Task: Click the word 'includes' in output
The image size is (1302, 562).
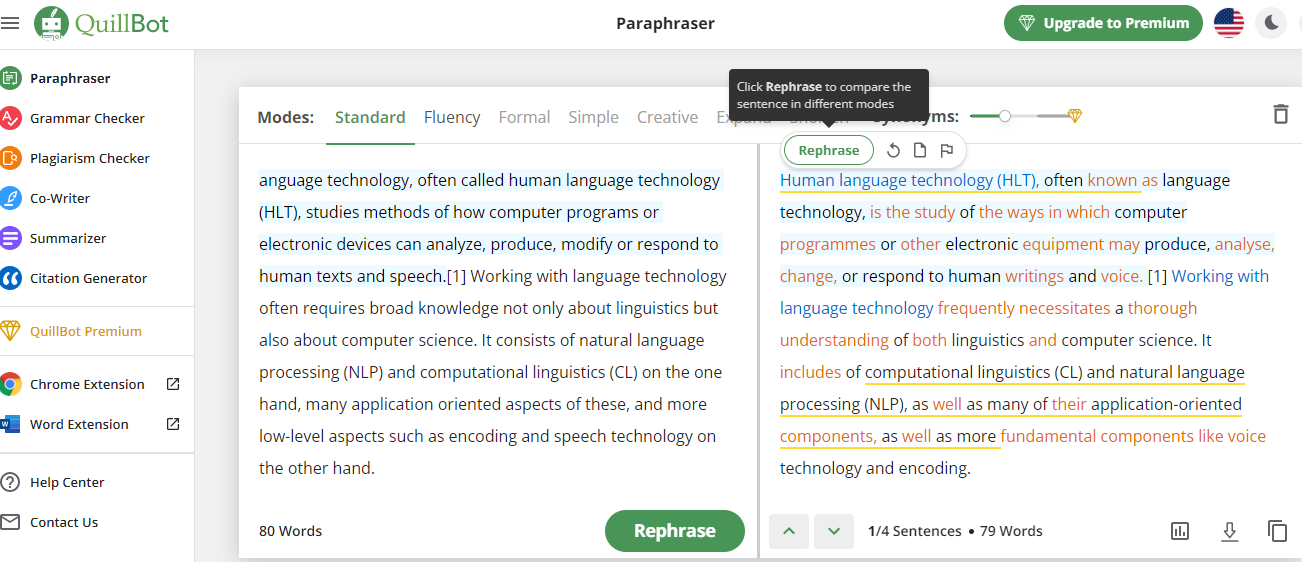Action: (810, 372)
